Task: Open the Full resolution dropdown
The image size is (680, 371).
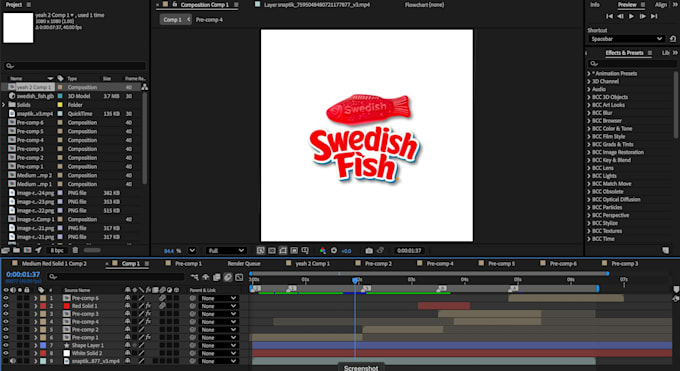Action: tap(226, 250)
